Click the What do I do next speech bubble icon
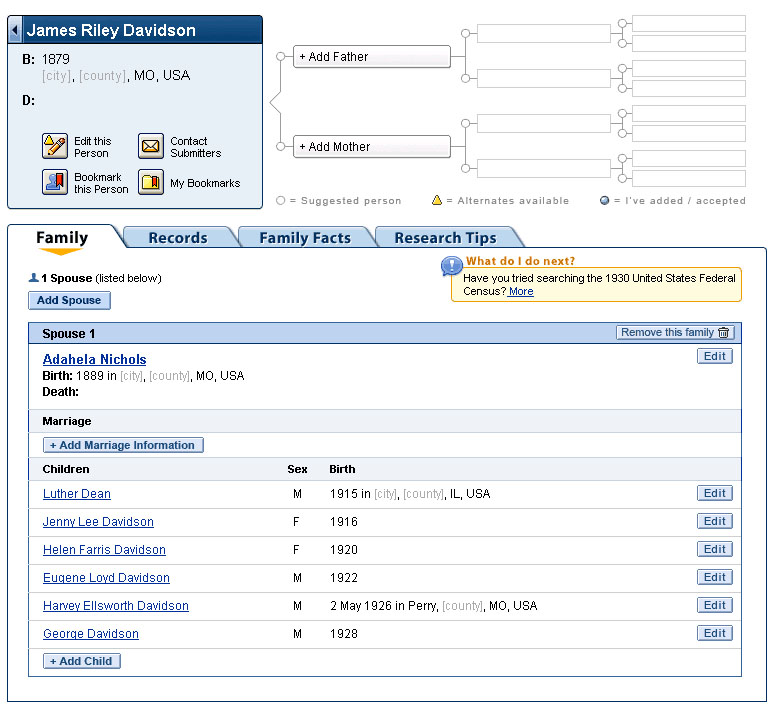 [451, 266]
